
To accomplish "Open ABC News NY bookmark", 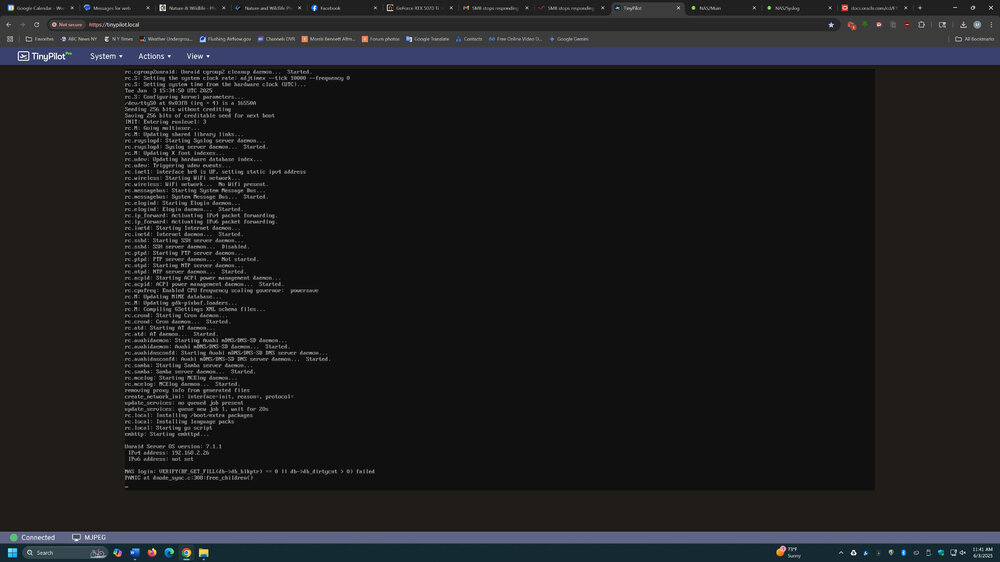I will (x=79, y=39).
